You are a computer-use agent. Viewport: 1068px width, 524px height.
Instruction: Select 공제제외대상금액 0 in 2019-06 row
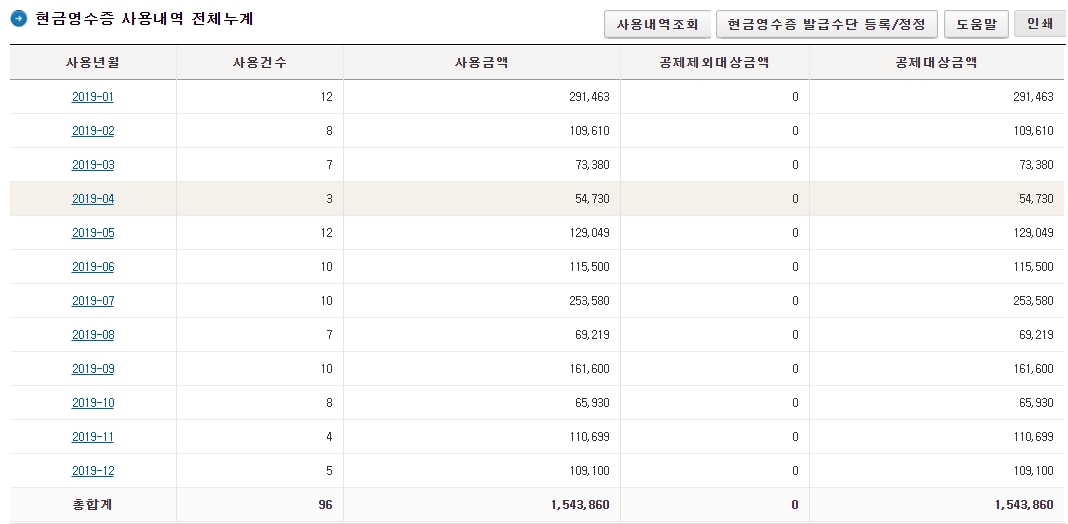pyautogui.click(x=795, y=267)
